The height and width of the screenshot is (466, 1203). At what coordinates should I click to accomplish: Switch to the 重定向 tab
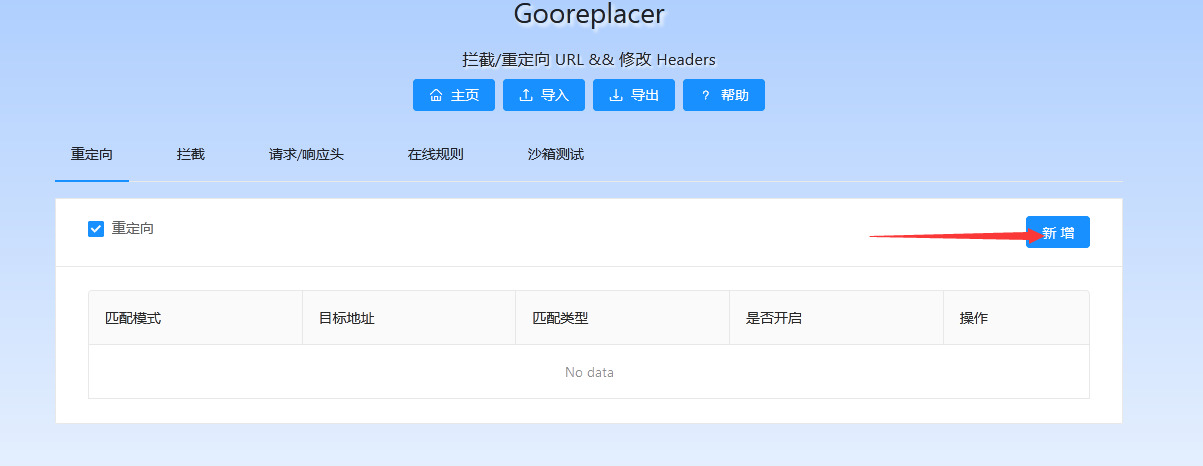click(x=92, y=155)
